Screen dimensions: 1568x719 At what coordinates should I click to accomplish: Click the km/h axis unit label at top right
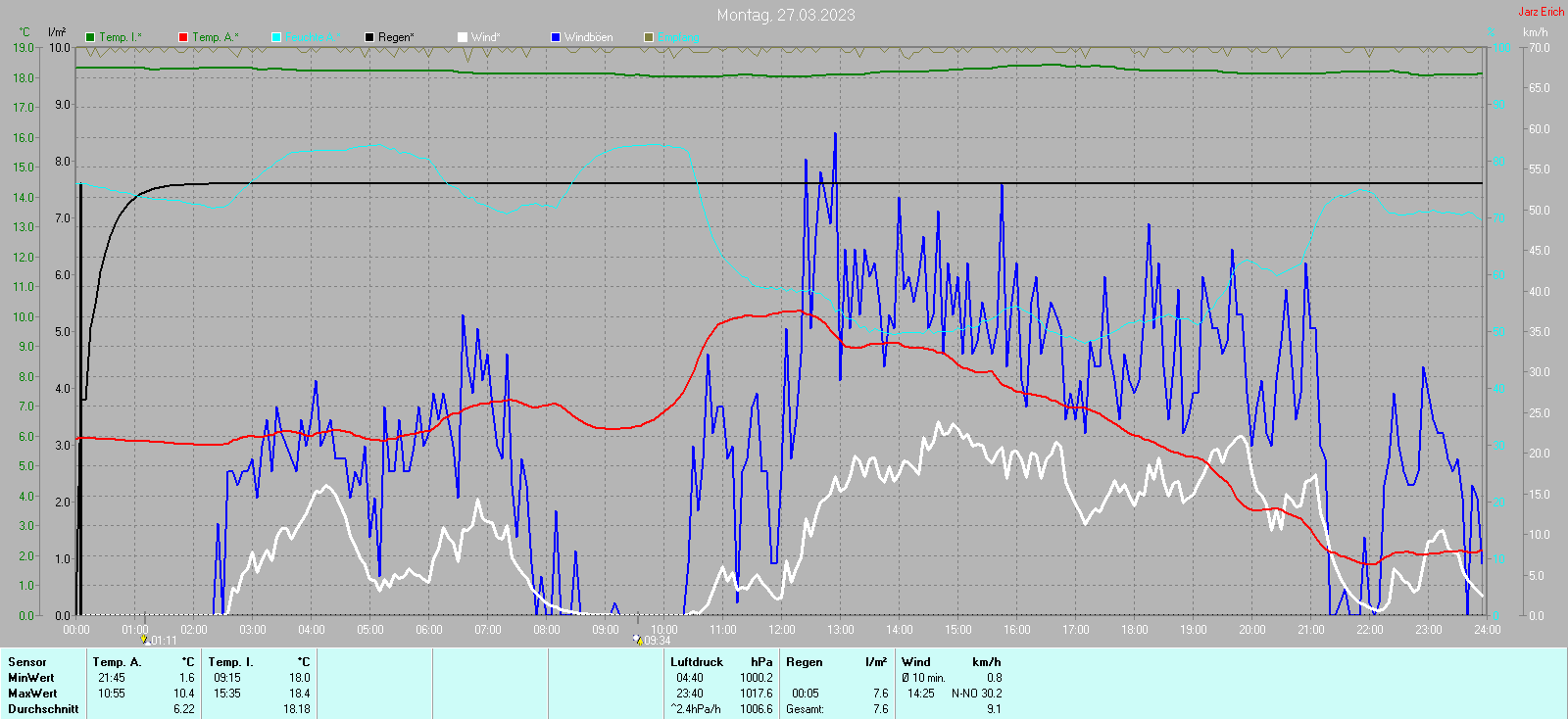tap(1535, 32)
